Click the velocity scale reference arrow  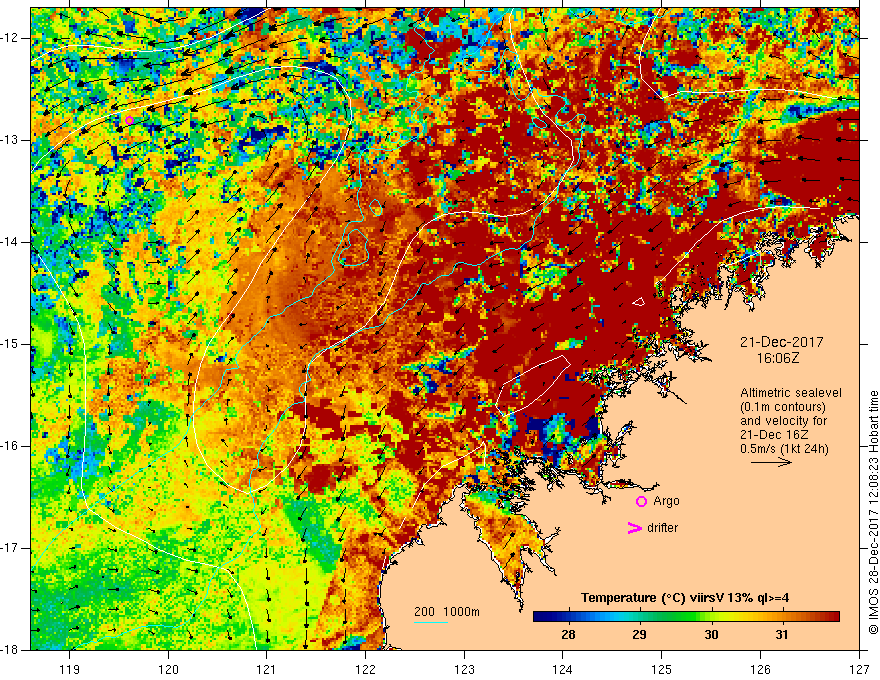tap(771, 462)
